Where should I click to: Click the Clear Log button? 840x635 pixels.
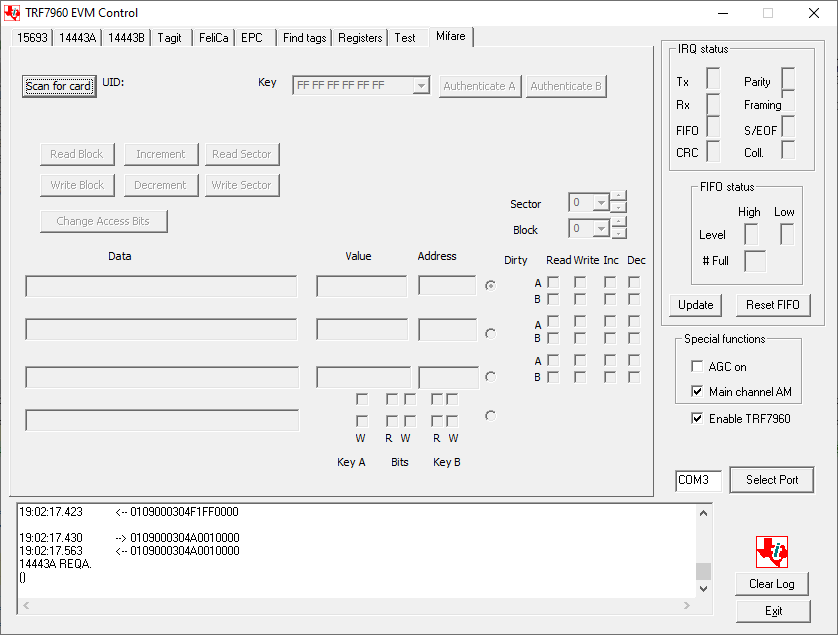click(x=771, y=584)
